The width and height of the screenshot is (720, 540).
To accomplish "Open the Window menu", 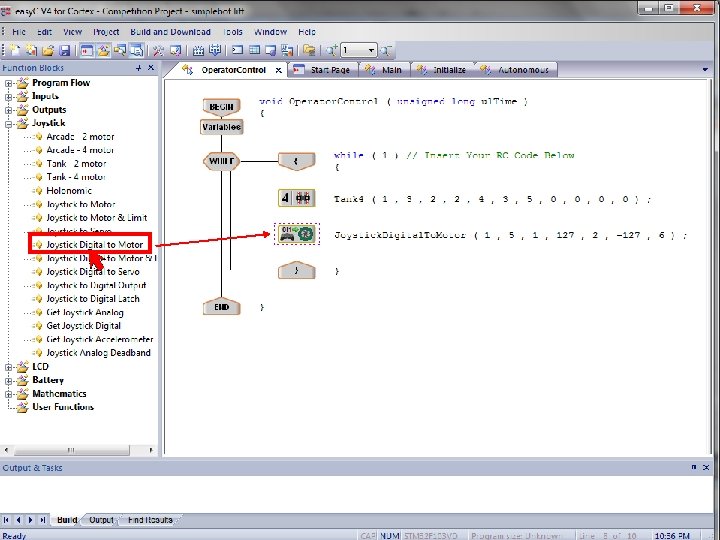I will (x=270, y=32).
